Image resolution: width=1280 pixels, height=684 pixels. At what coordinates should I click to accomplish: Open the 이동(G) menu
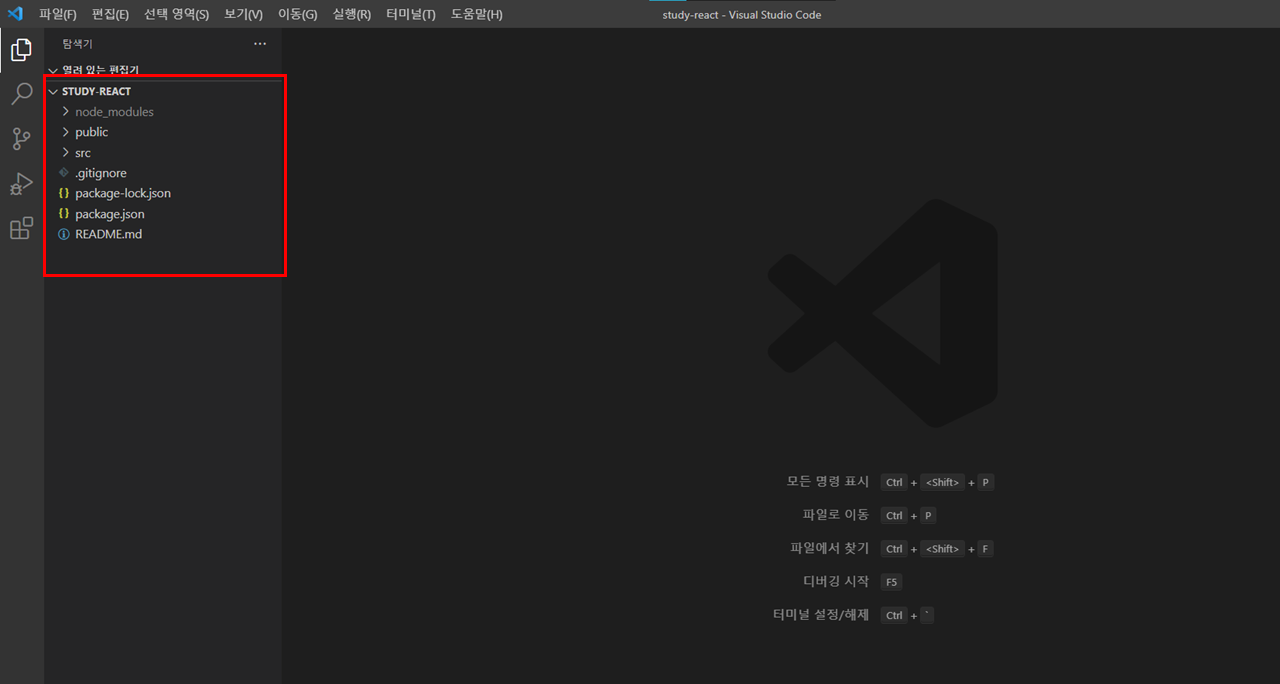(x=297, y=14)
